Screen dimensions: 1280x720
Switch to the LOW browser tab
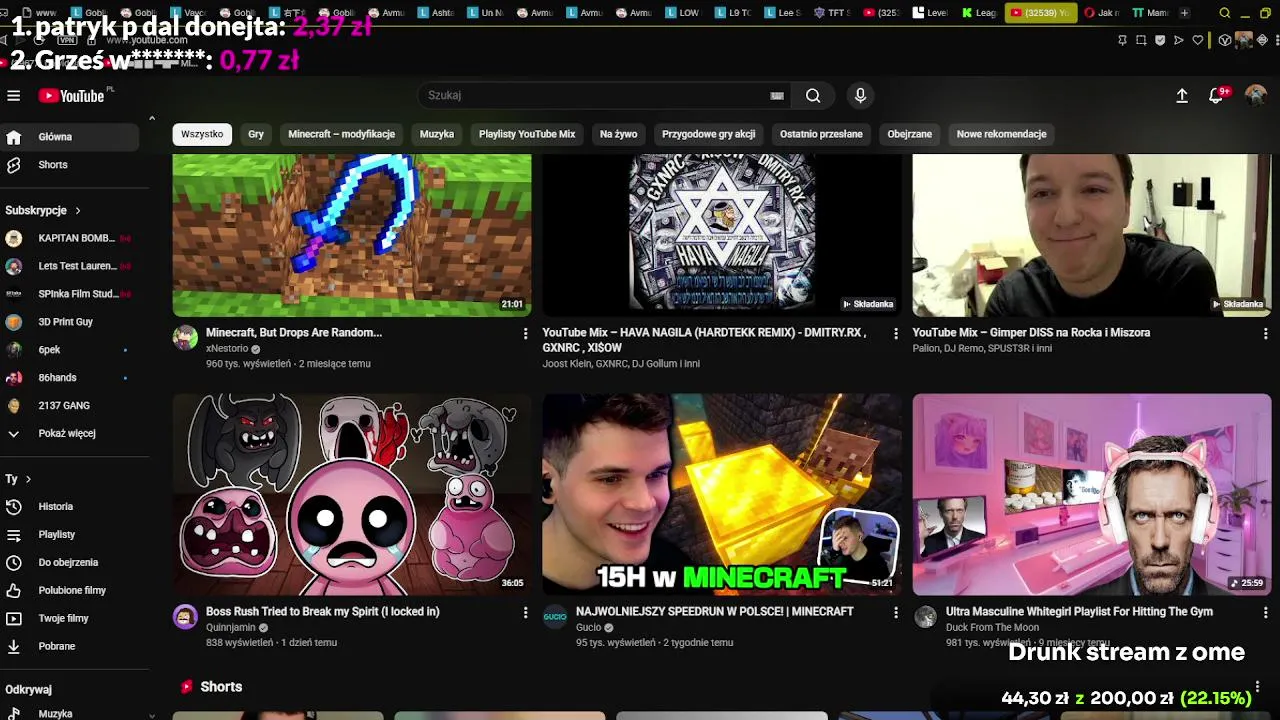pos(683,13)
